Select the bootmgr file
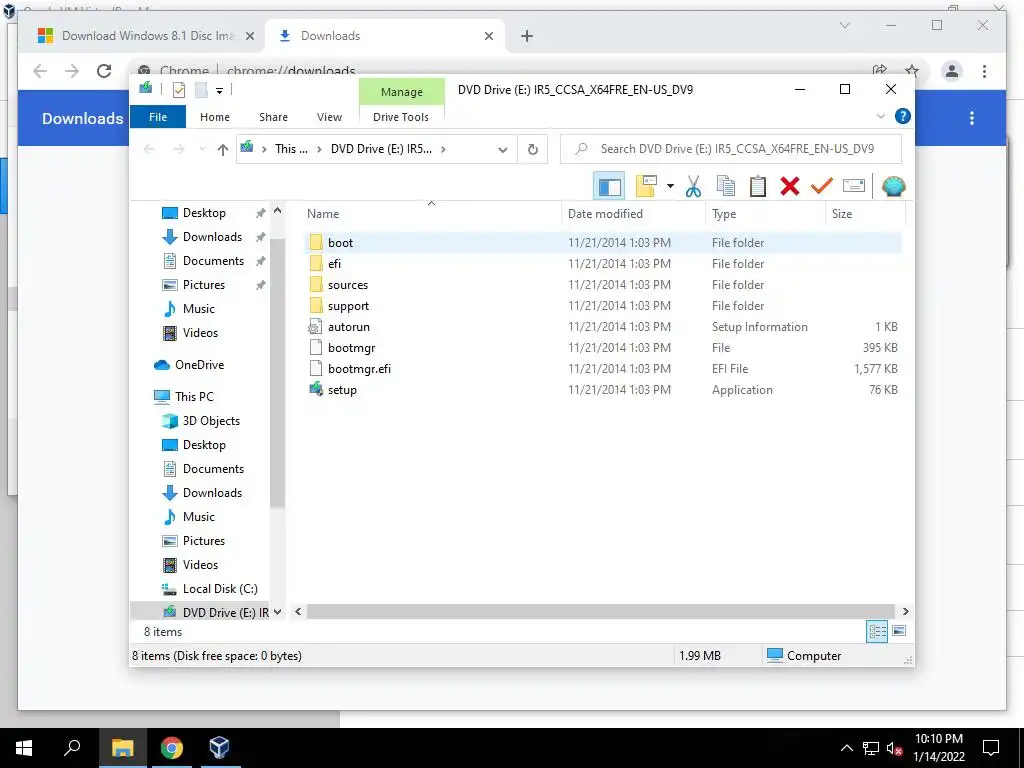 pos(602,347)
